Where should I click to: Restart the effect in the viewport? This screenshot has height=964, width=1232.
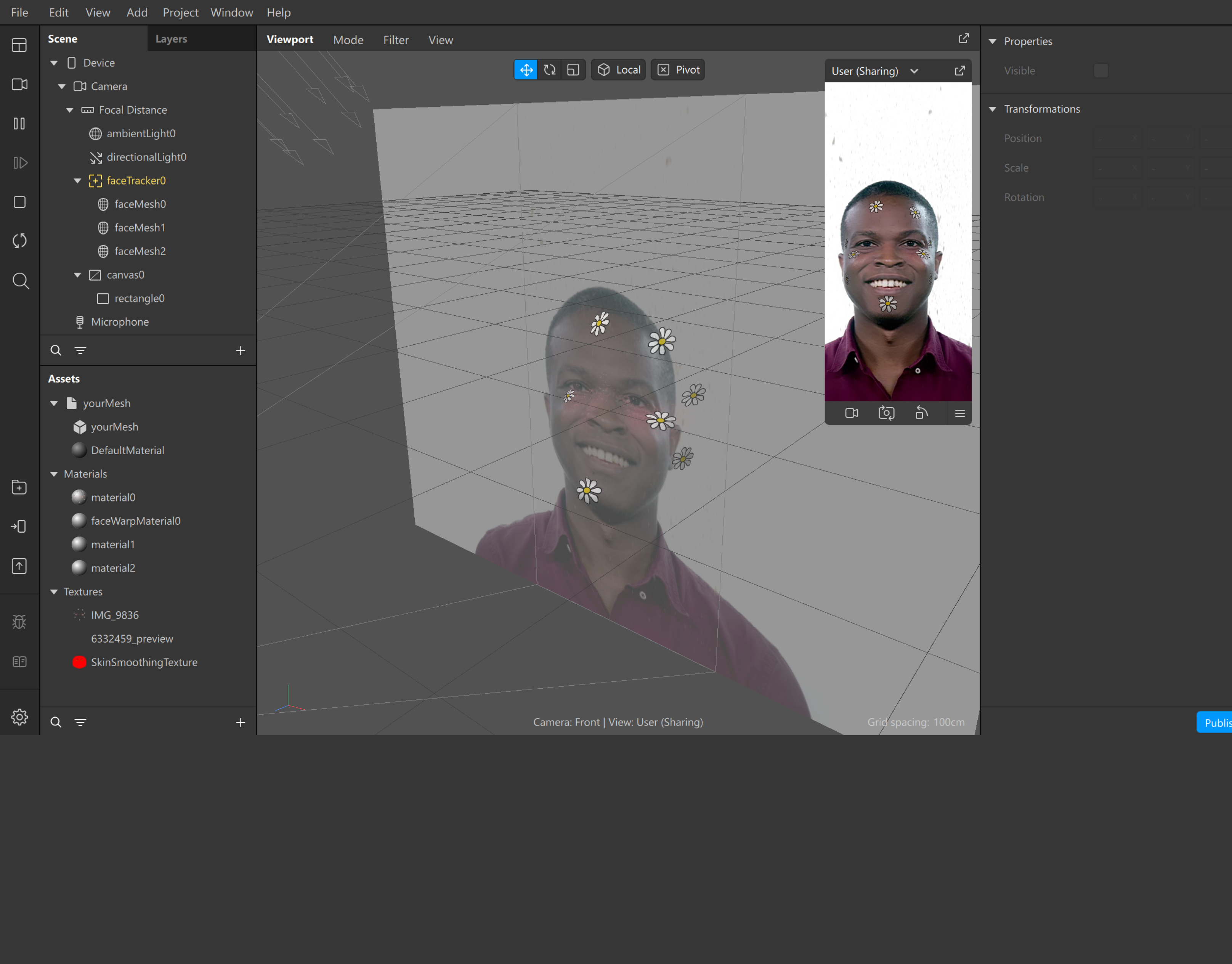pyautogui.click(x=19, y=241)
